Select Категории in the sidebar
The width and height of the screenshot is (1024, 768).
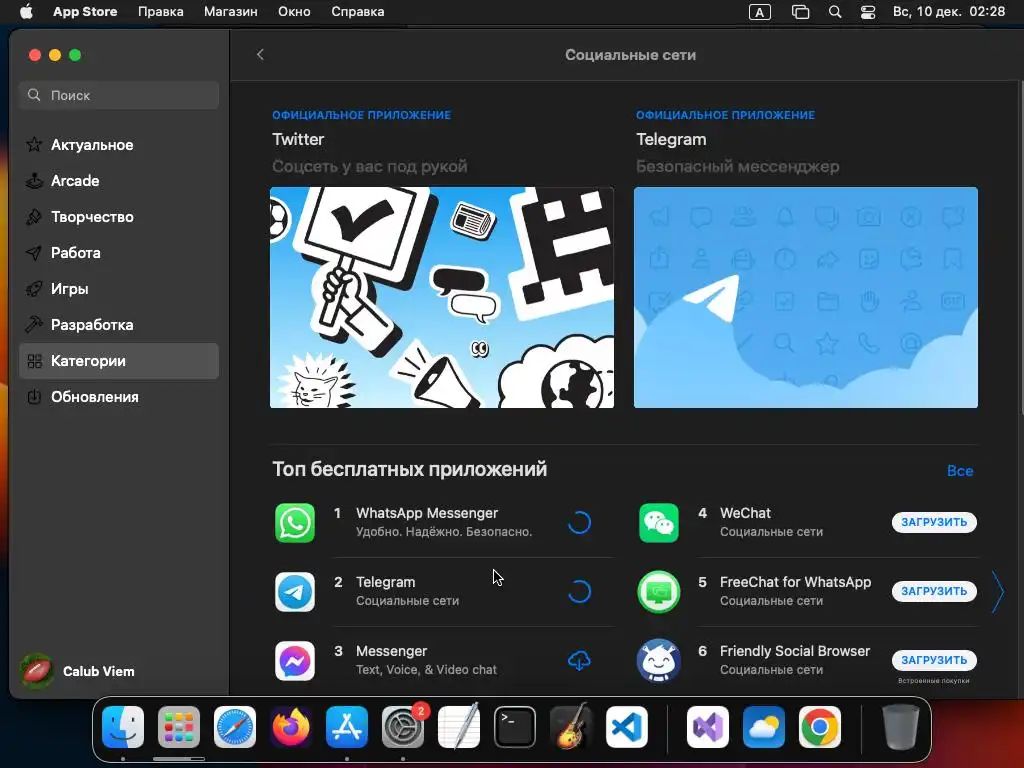(119, 361)
